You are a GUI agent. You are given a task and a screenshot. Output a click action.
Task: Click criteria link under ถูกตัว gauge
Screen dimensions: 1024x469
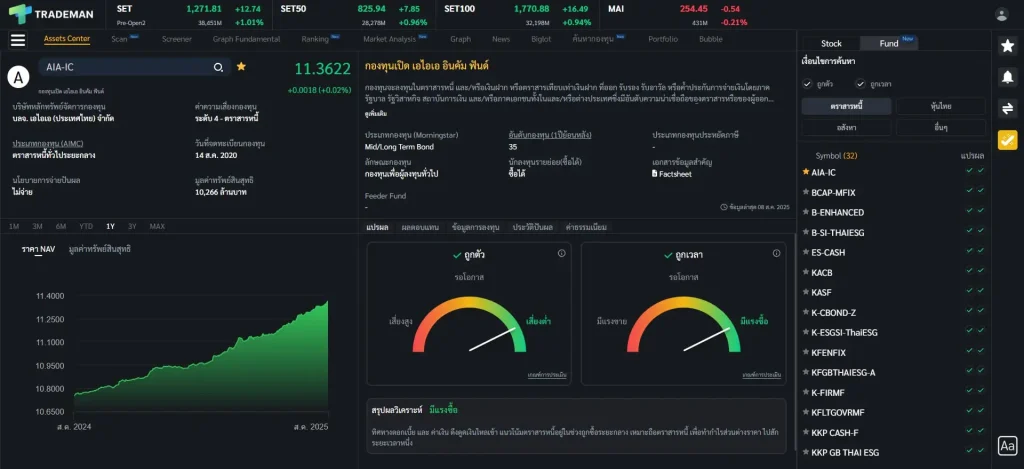pos(547,375)
